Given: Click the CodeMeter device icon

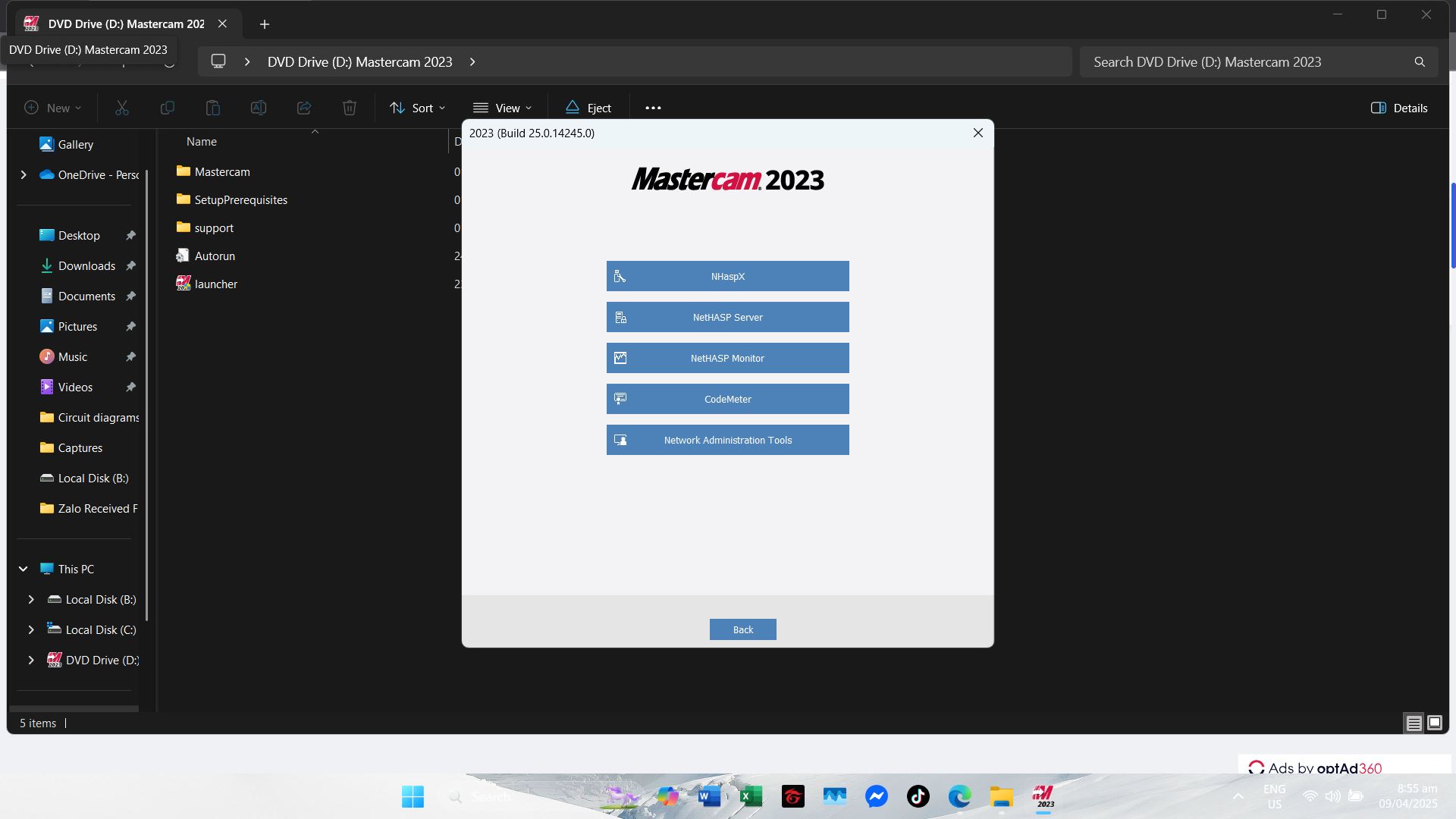Looking at the screenshot, I should coord(620,399).
